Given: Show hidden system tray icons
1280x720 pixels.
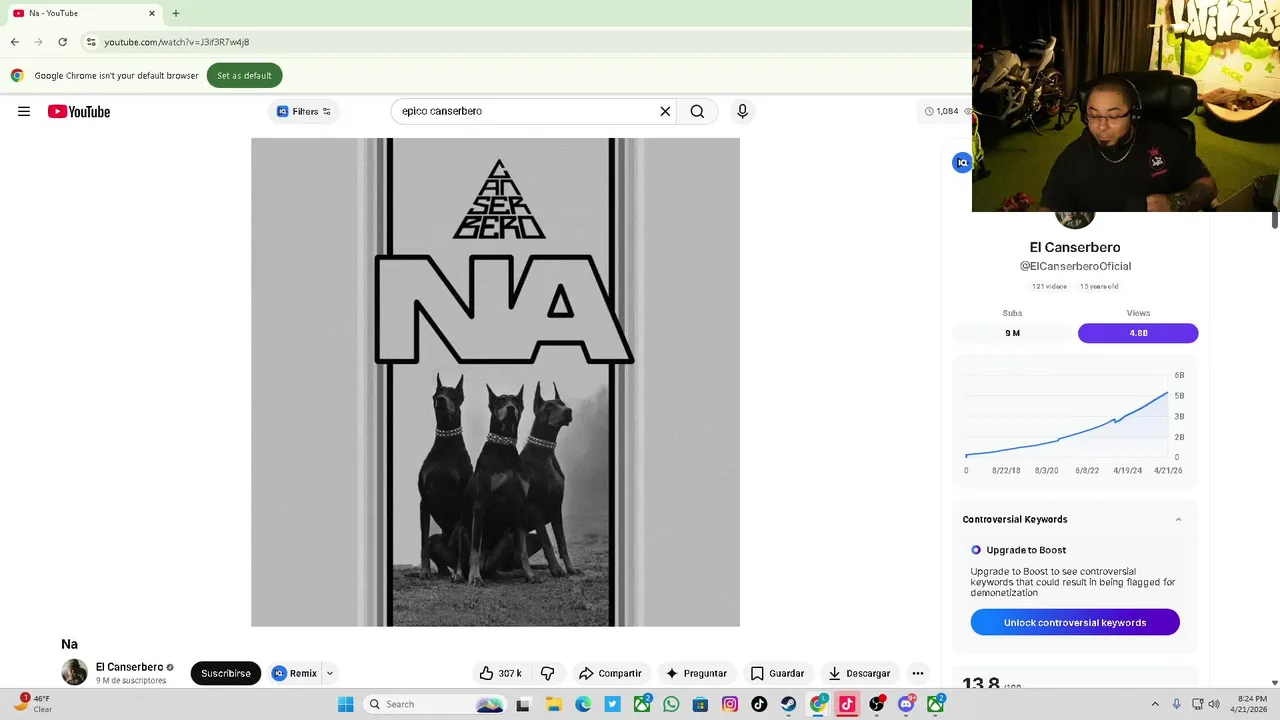Looking at the screenshot, I should point(1155,704).
